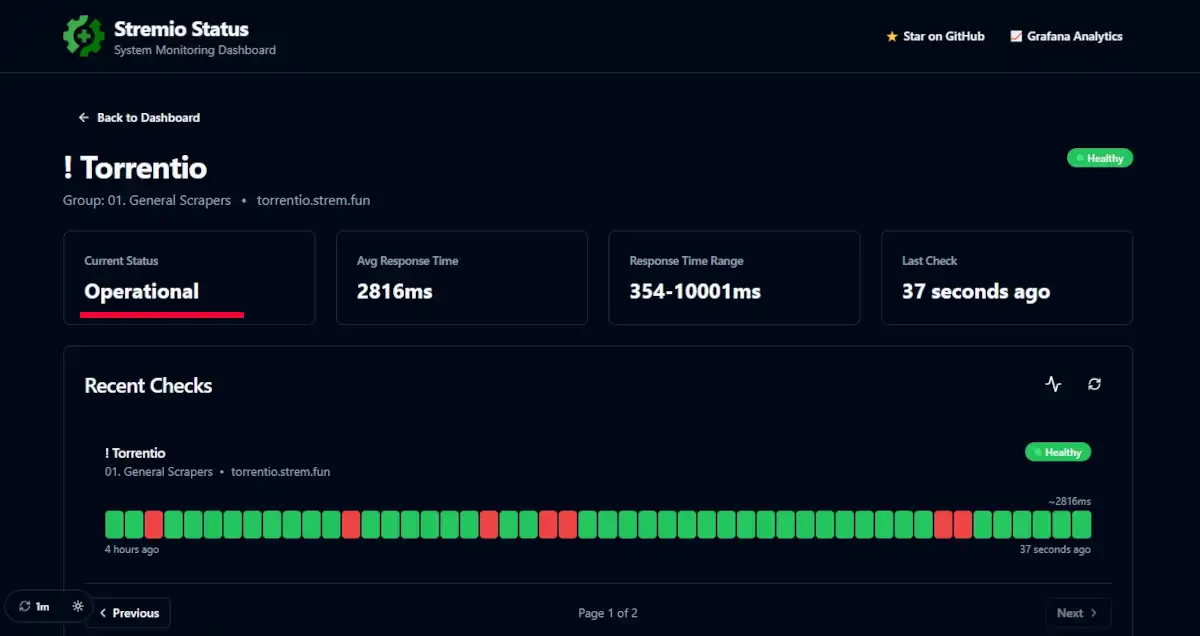This screenshot has width=1200, height=636.
Task: Select the last green check bar on the right
Action: 1081,525
